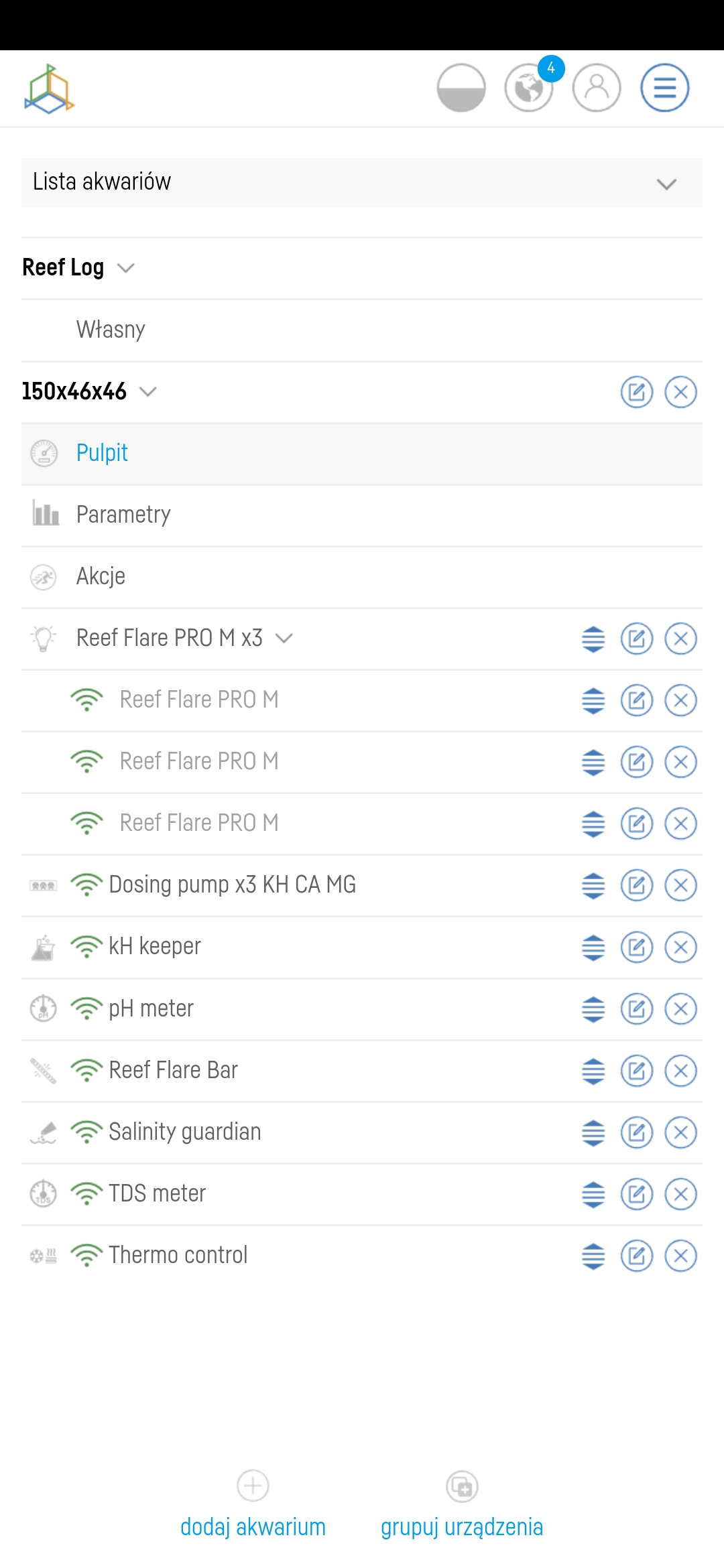724x1568 pixels.
Task: Open the hamburger menu in header
Action: (x=664, y=88)
